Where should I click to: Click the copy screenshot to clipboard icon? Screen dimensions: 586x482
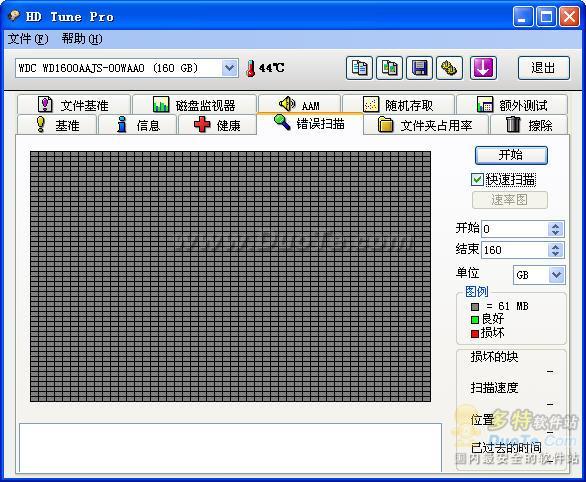[389, 68]
